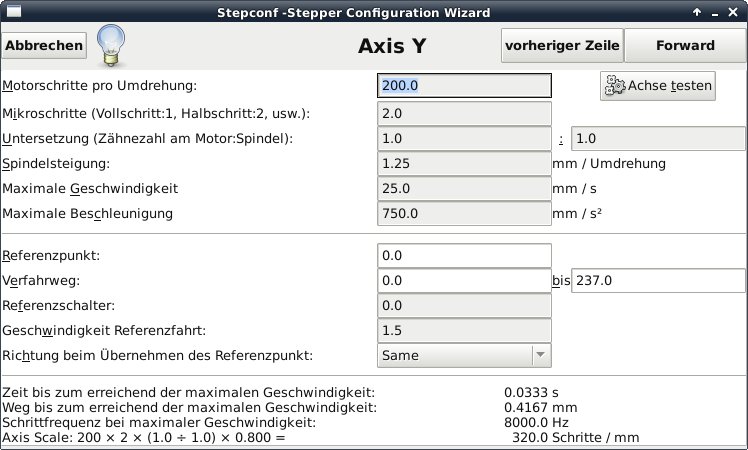The image size is (748, 450).
Task: Click the Geschwindigkeit Referenzfahrt field
Action: 464,330
